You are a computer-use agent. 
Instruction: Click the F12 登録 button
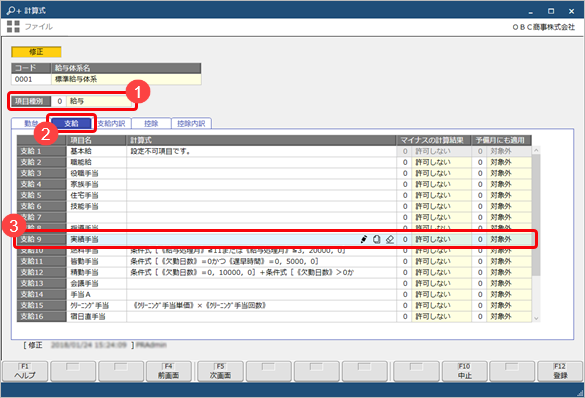coord(560,371)
